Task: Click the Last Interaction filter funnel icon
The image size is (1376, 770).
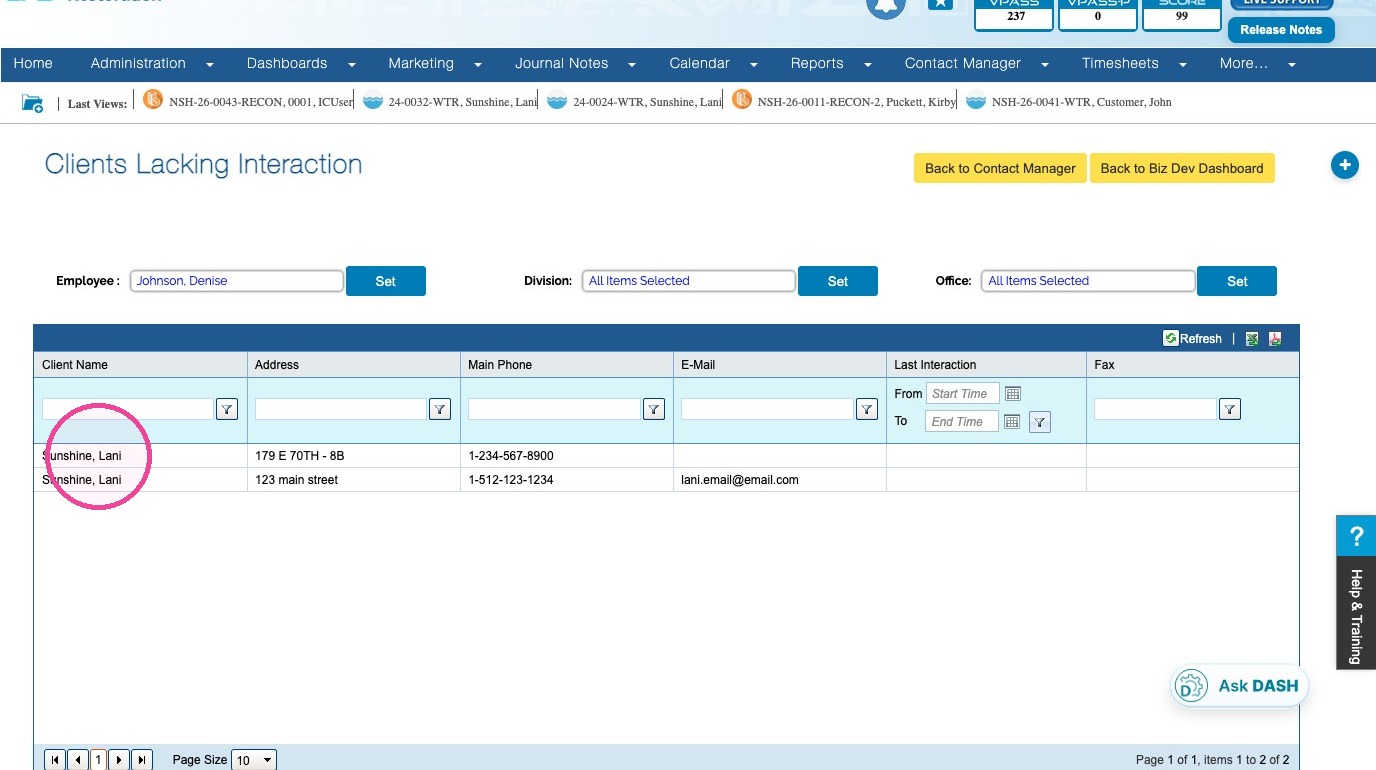Action: 1040,422
